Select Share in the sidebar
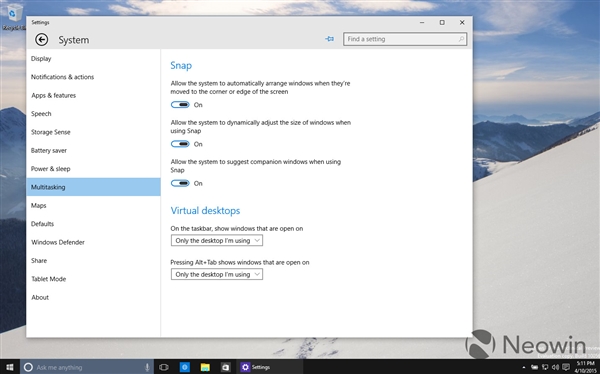 coord(93,261)
